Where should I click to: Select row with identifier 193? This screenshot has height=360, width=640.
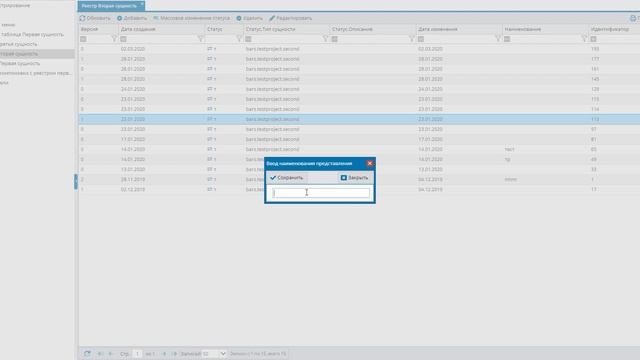click(x=359, y=49)
